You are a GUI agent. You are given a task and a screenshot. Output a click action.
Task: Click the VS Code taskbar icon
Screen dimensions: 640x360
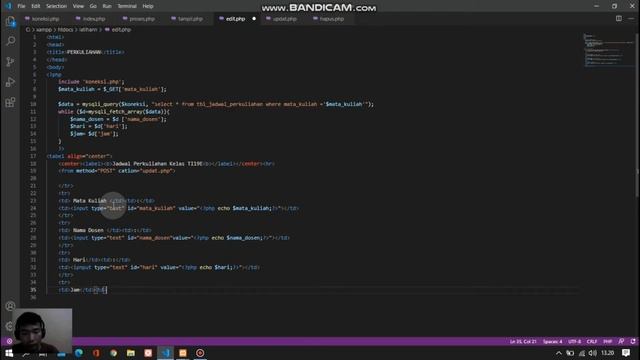pyautogui.click(x=165, y=353)
